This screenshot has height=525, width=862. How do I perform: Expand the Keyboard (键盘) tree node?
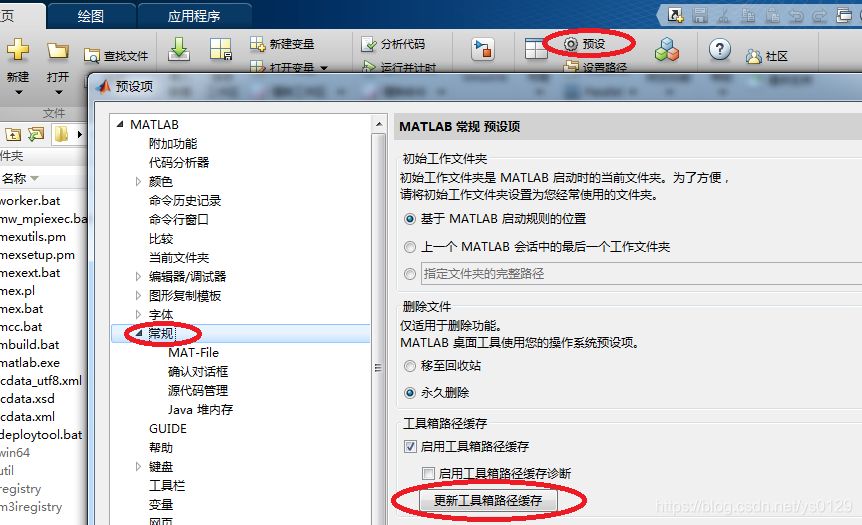(x=139, y=467)
